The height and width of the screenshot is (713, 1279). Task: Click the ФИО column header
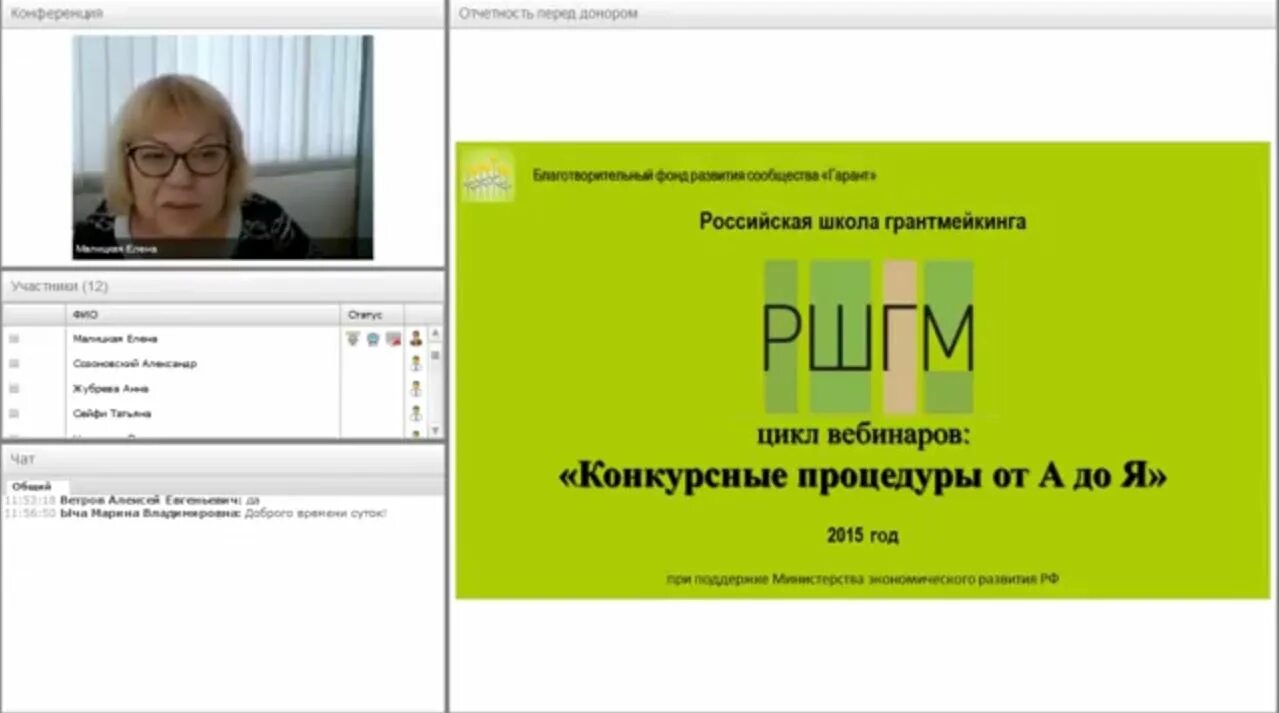point(205,315)
